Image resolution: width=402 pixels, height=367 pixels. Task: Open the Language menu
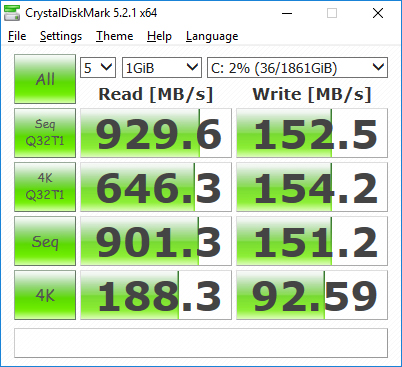pos(212,36)
